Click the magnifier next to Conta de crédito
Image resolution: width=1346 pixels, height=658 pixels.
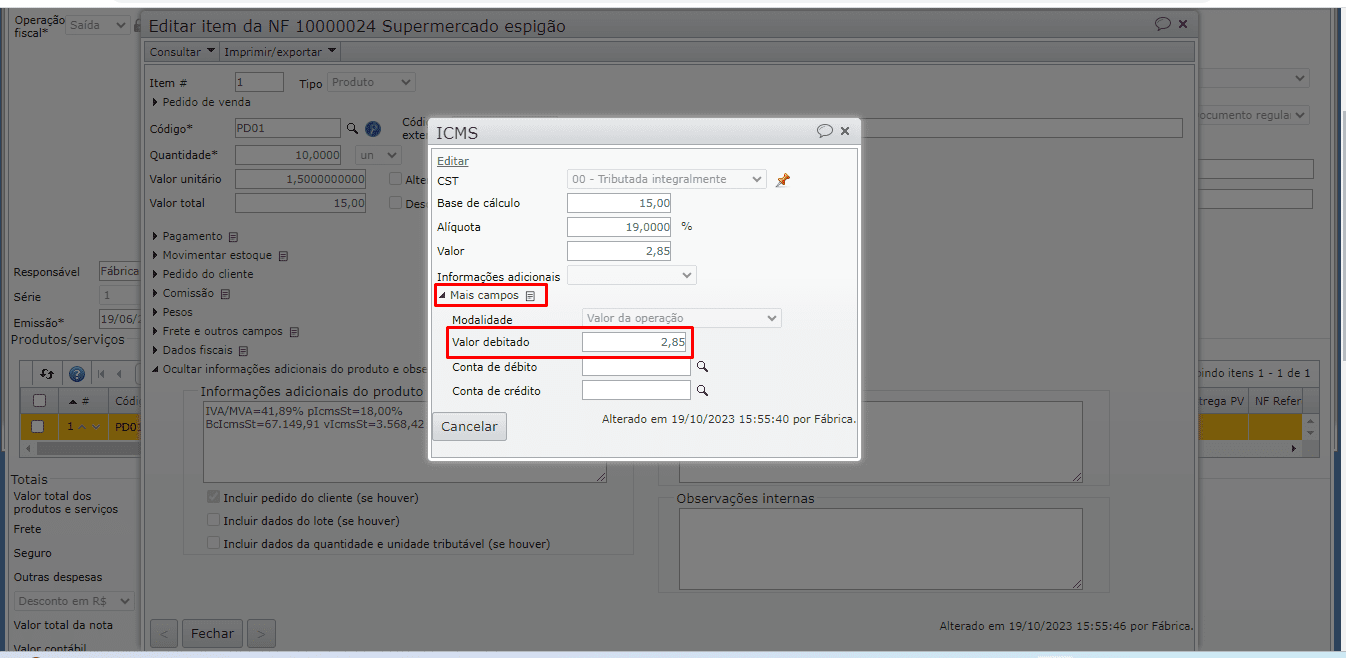pyautogui.click(x=702, y=391)
